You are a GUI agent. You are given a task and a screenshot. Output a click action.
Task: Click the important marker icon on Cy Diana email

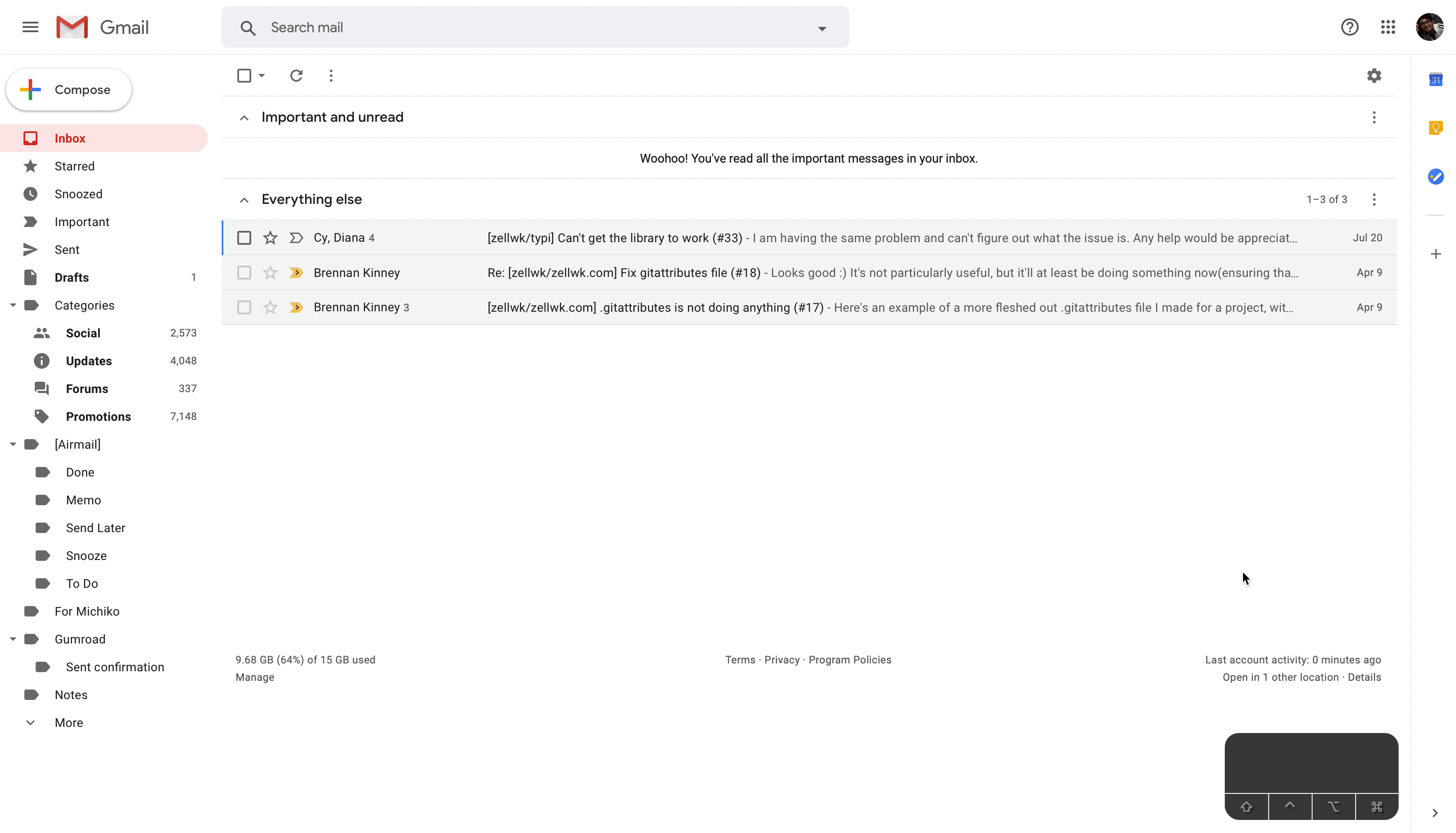tap(296, 237)
